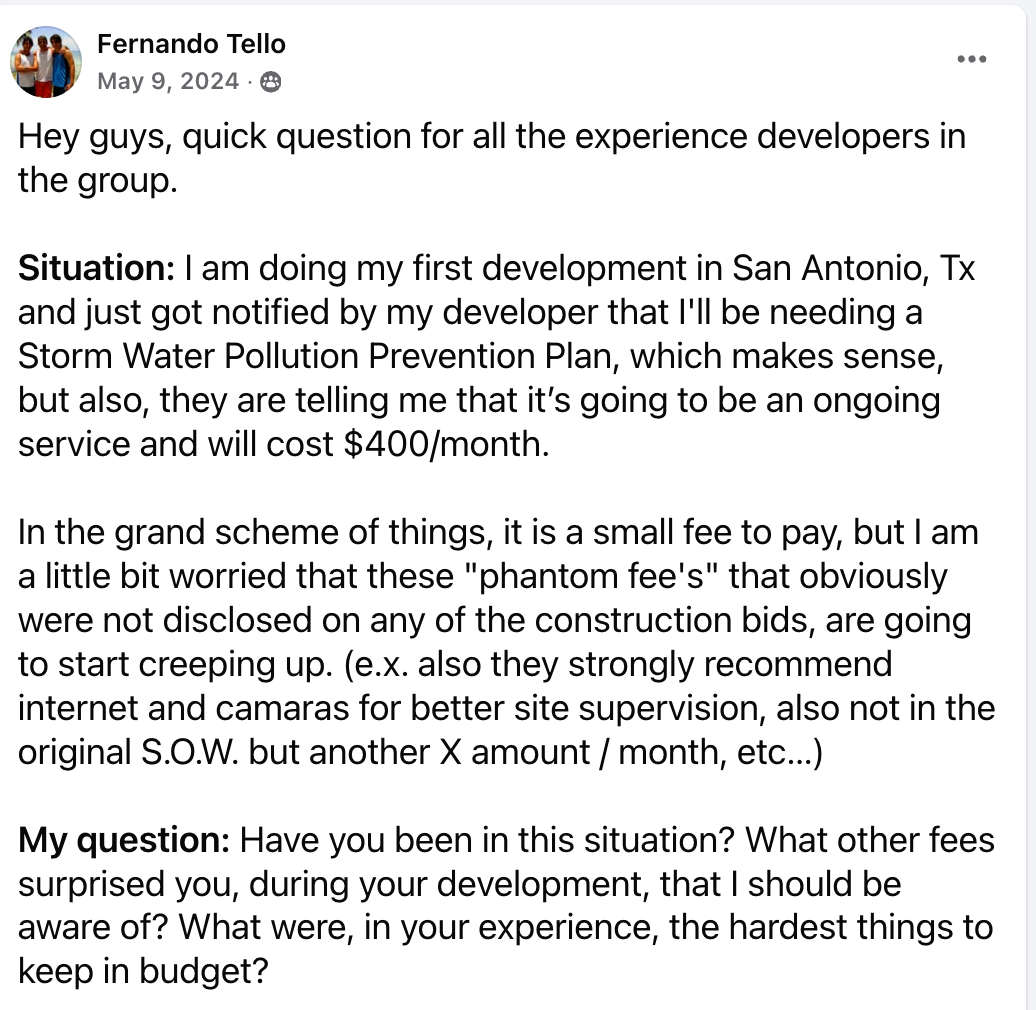Screen dimensions: 1036x1010
Task: Click the 'San Antonio, Tx' text
Action: coord(853,269)
